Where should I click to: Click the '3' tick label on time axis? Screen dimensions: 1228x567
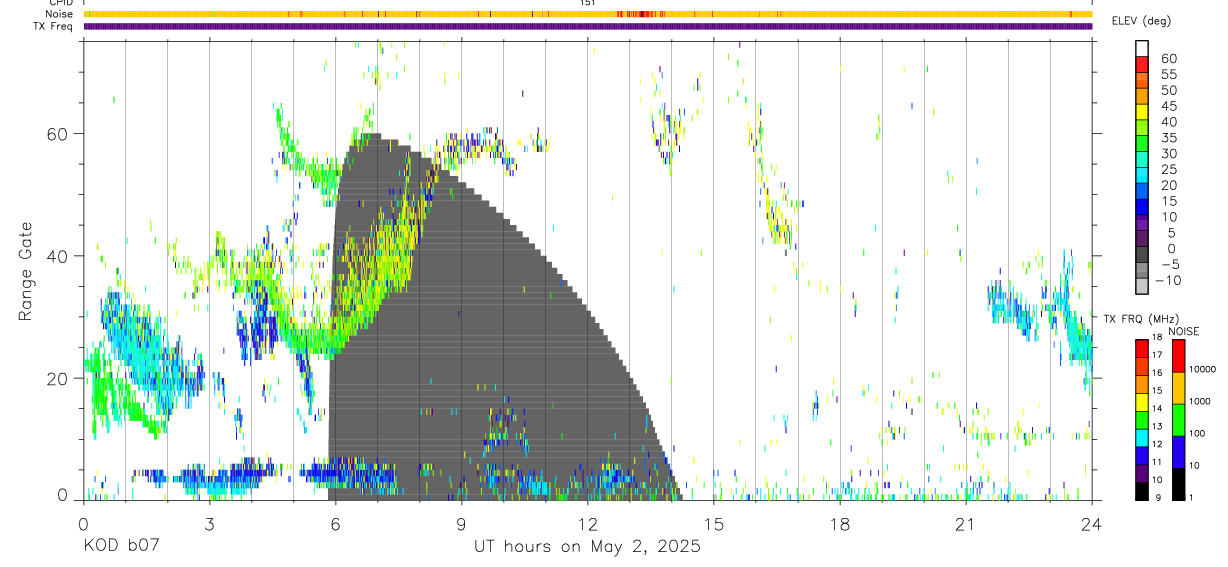click(x=209, y=524)
